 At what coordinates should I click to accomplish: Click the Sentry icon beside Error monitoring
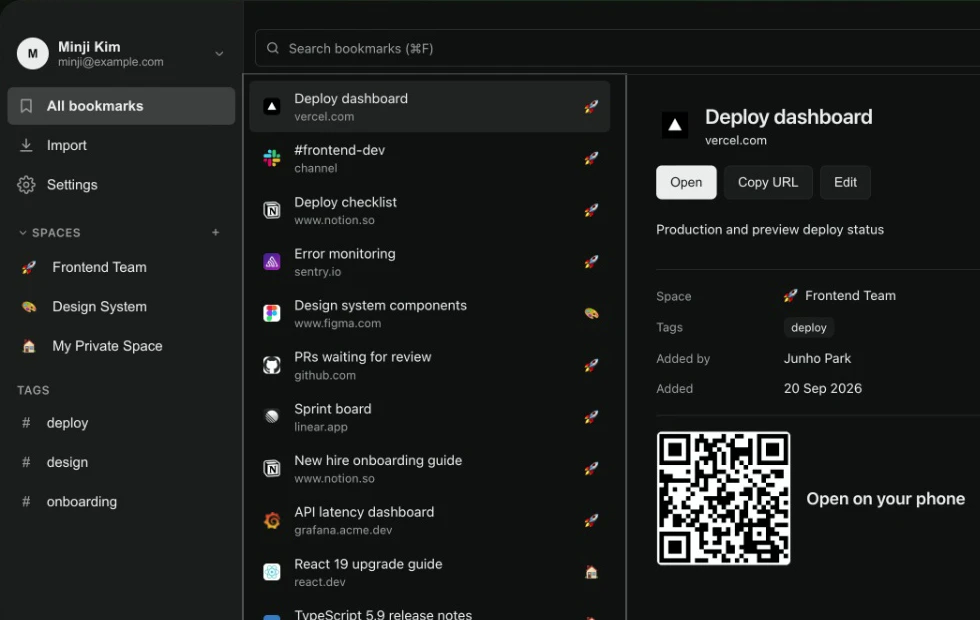(272, 262)
